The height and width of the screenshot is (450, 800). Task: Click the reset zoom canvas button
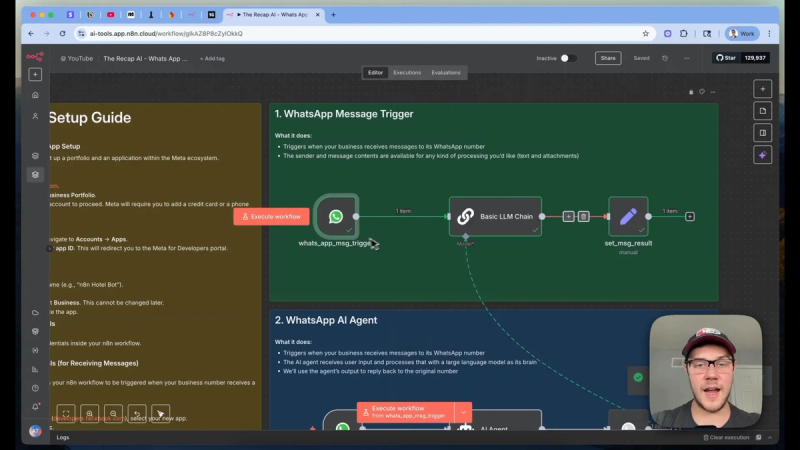(x=137, y=414)
